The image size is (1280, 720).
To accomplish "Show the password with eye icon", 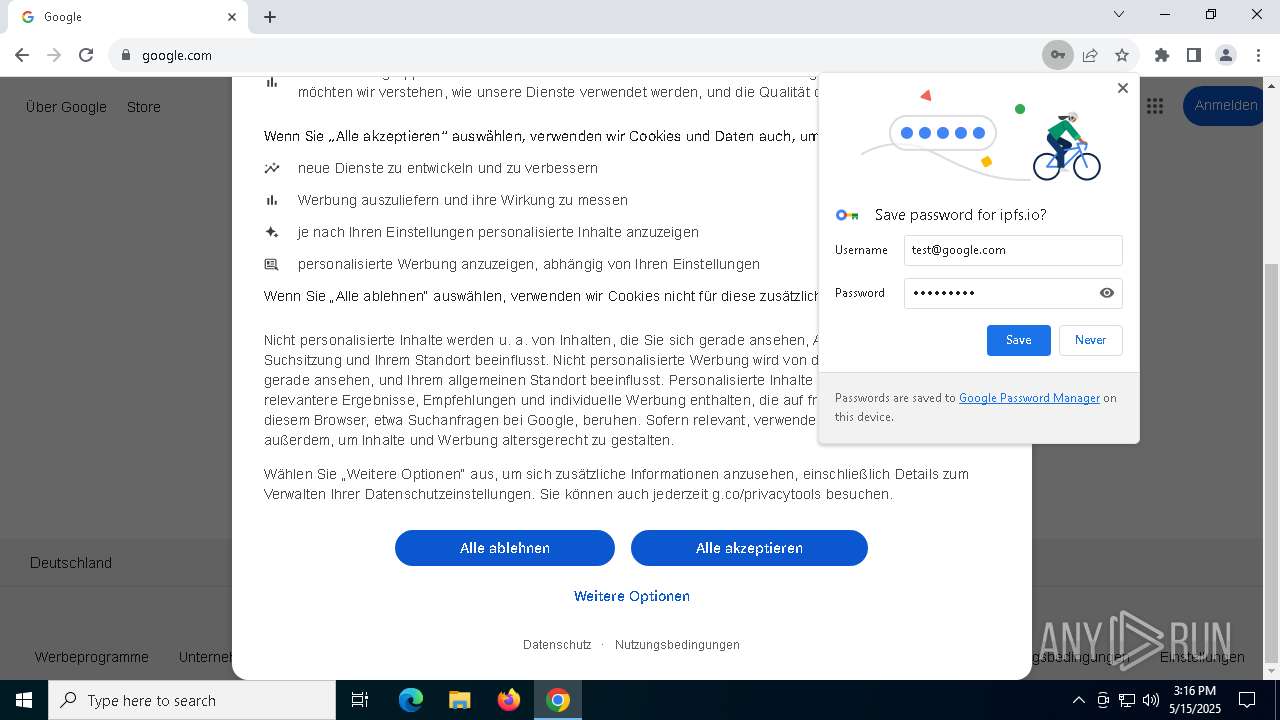I will click(x=1107, y=293).
